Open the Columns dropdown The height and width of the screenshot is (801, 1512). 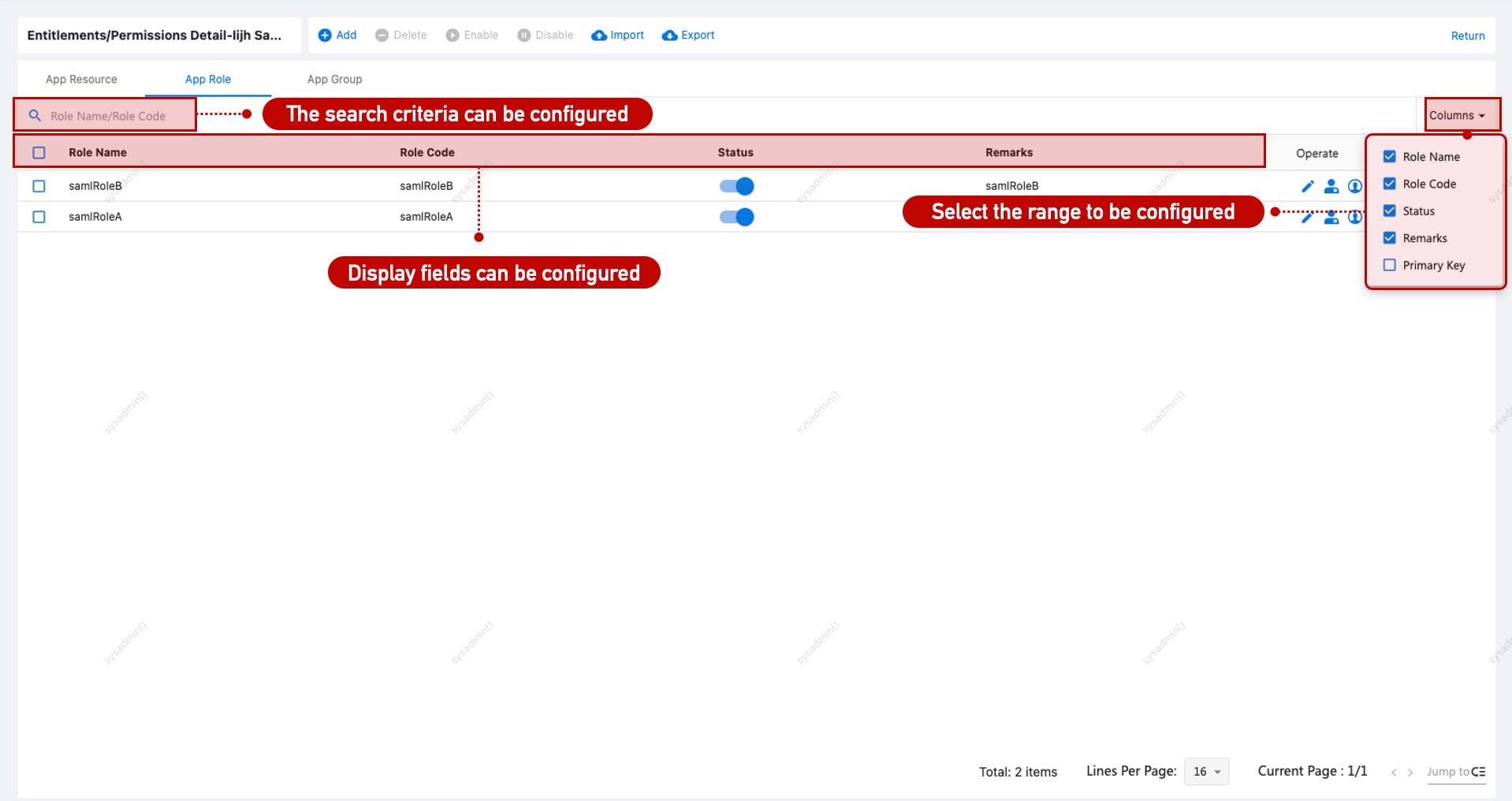(x=1457, y=115)
